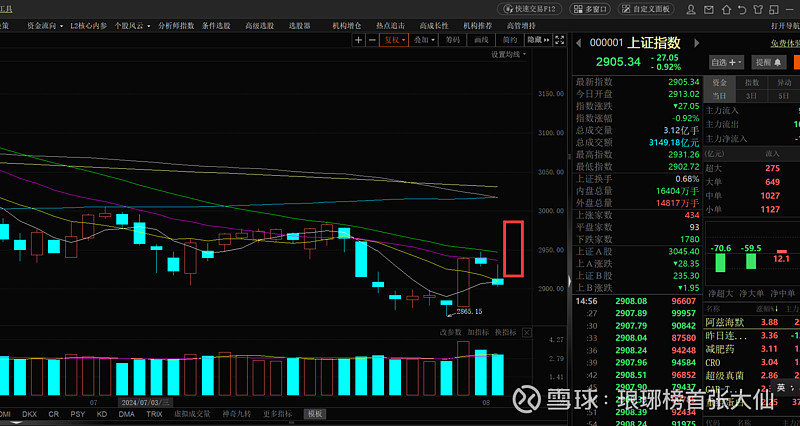Open 更多指标 more indicators
Screen dimensions: 800x426
(x=278, y=414)
